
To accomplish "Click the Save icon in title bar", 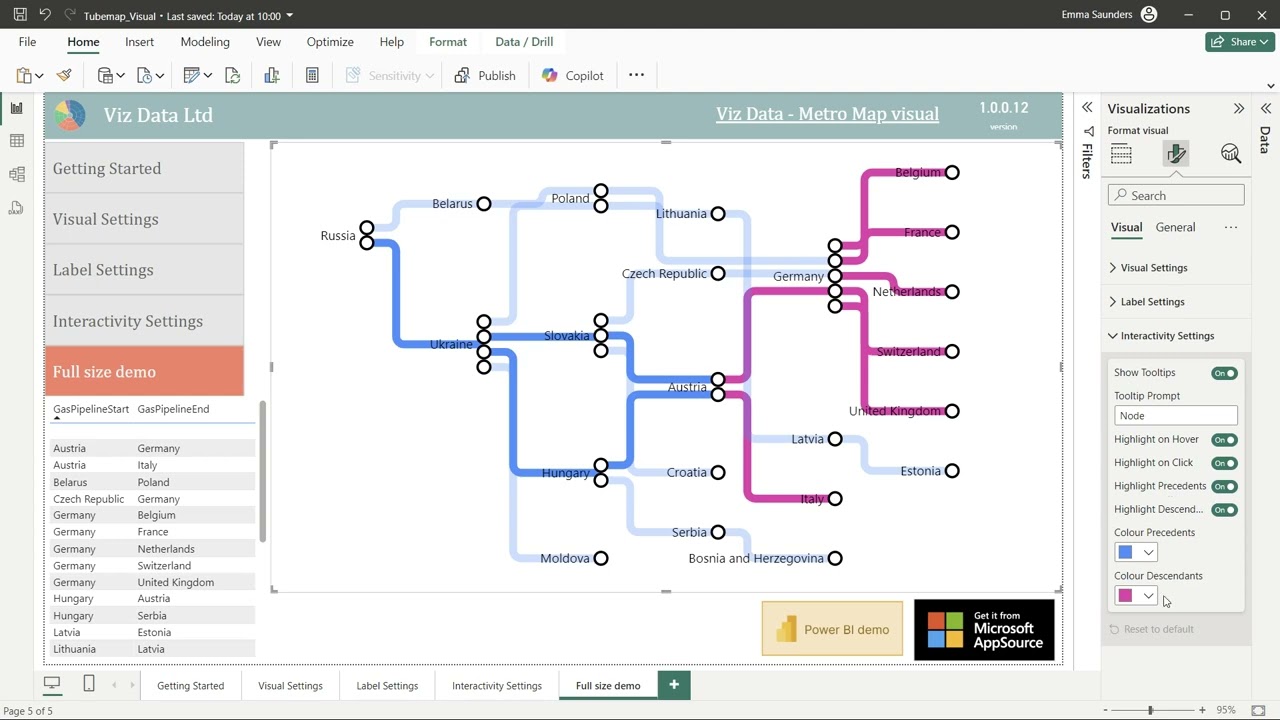I will pyautogui.click(x=20, y=15).
